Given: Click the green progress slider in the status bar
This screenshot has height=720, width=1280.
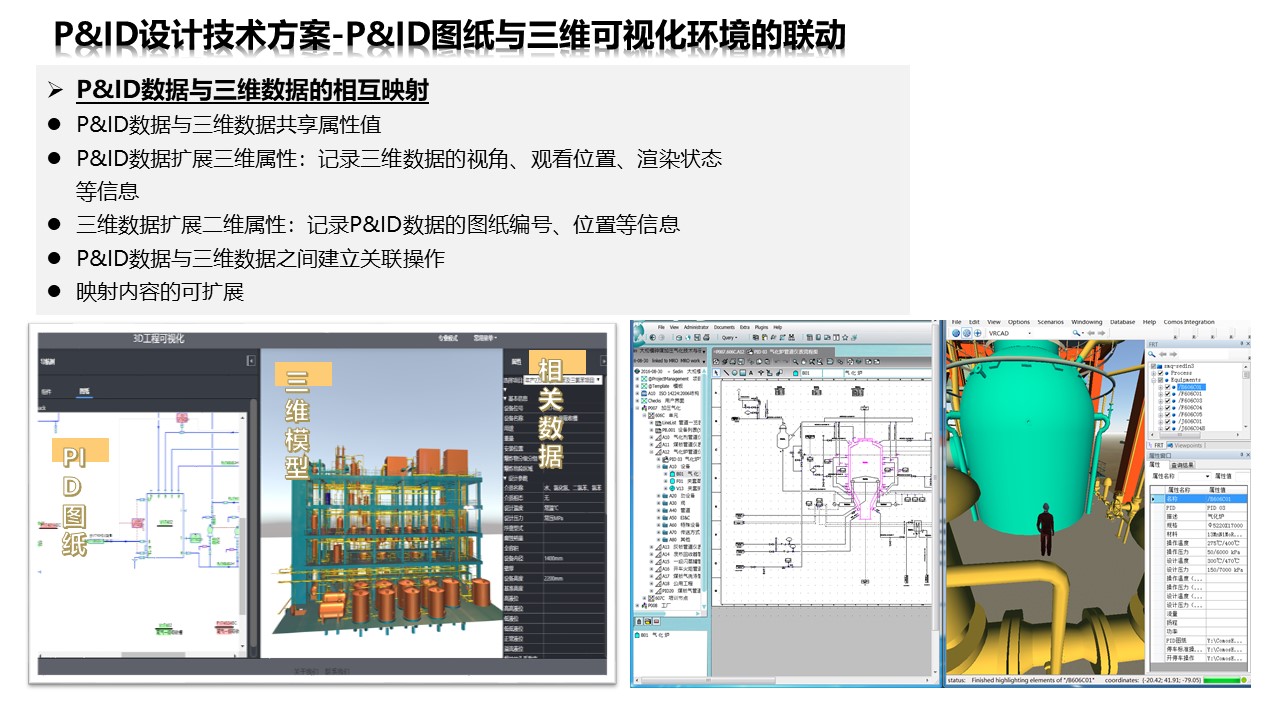Looking at the screenshot, I should (x=1222, y=681).
